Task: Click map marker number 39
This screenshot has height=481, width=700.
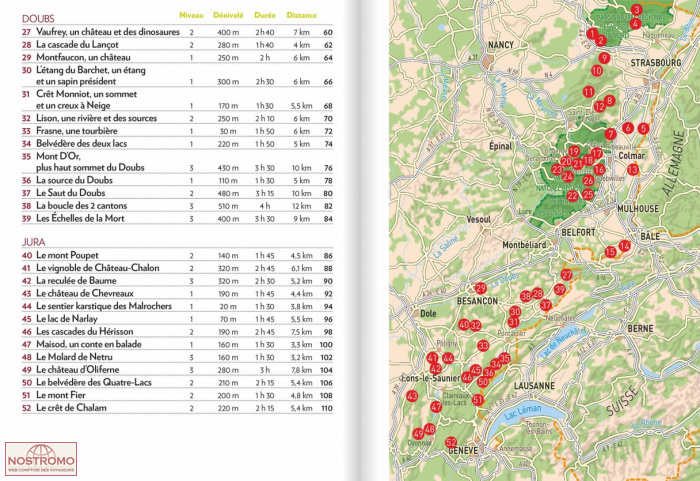Action: coord(559,289)
